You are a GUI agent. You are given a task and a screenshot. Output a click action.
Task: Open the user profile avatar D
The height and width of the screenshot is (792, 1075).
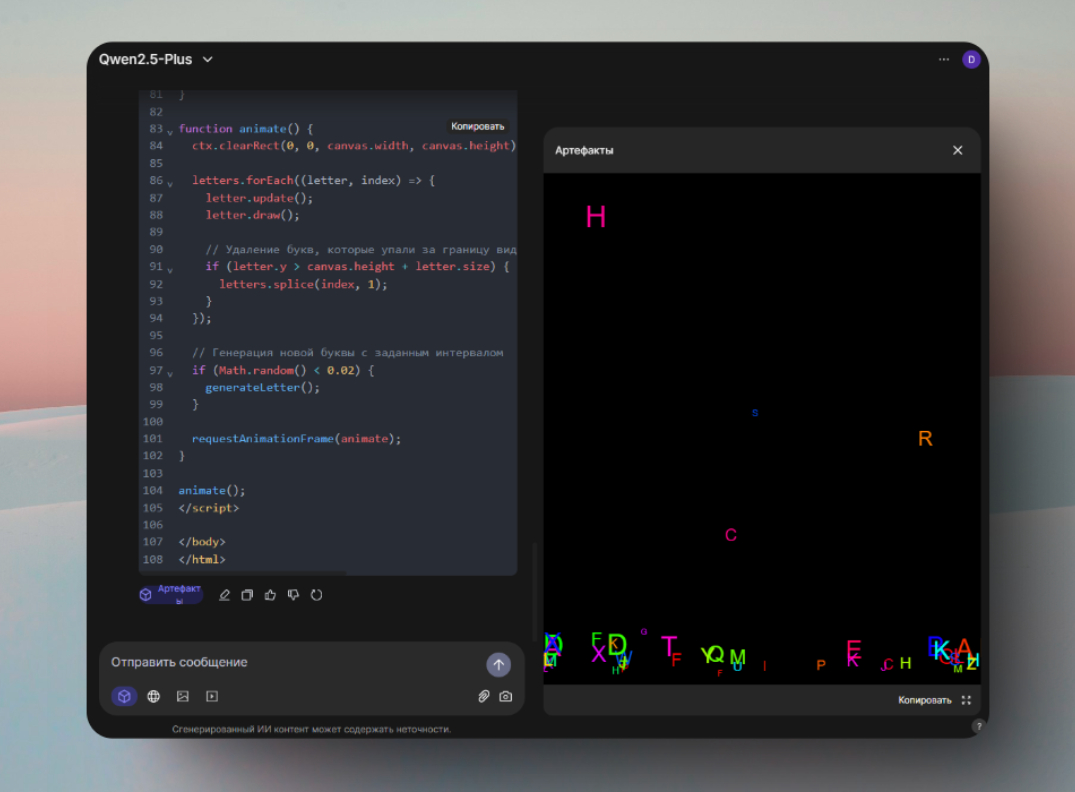pyautogui.click(x=971, y=60)
